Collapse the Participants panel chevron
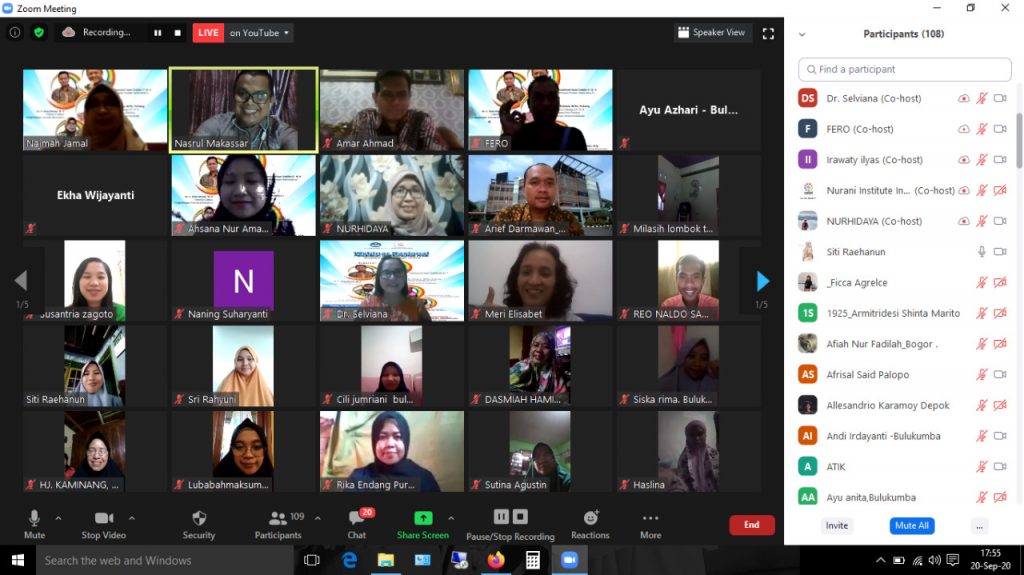Image resolution: width=1024 pixels, height=575 pixels. point(801,34)
